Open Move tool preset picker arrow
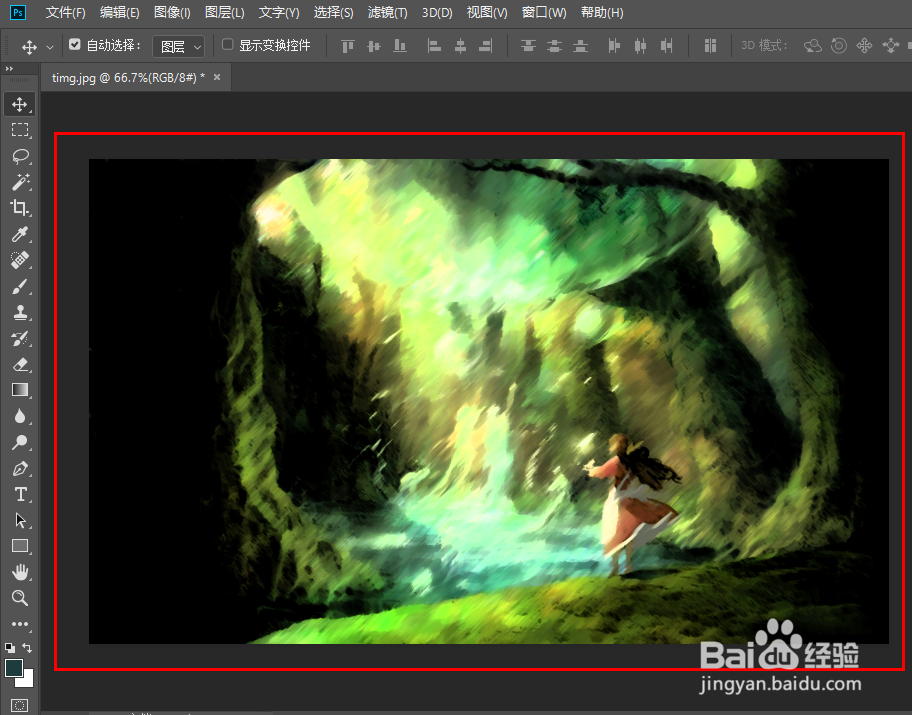The width and height of the screenshot is (912, 715). pyautogui.click(x=50, y=47)
